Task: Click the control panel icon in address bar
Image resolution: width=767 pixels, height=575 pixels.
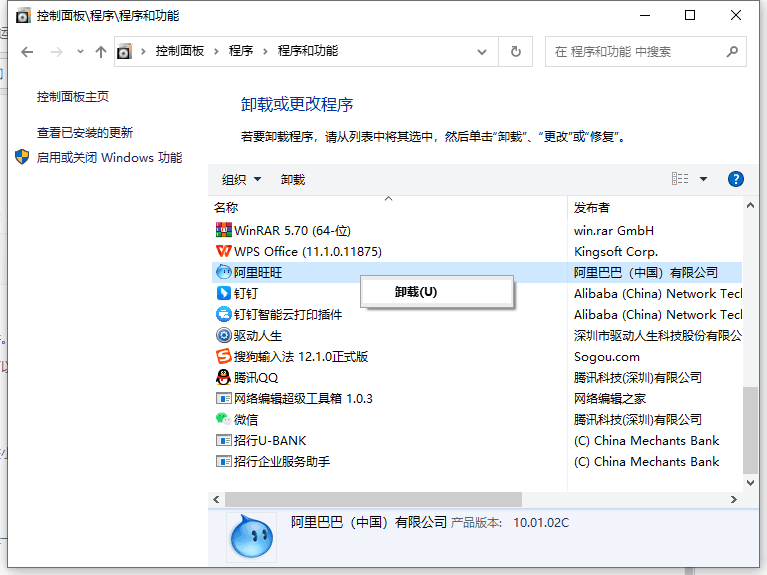Action: click(124, 51)
